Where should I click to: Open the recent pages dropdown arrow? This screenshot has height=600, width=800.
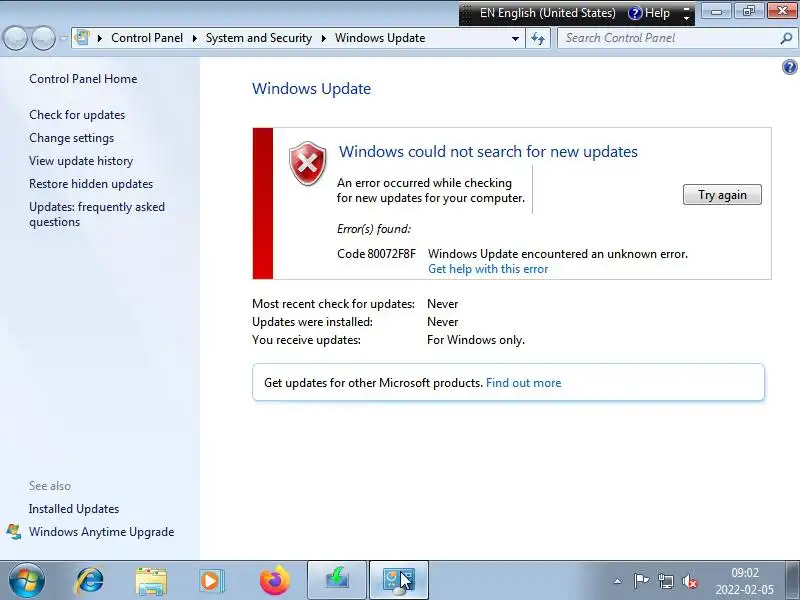click(63, 38)
